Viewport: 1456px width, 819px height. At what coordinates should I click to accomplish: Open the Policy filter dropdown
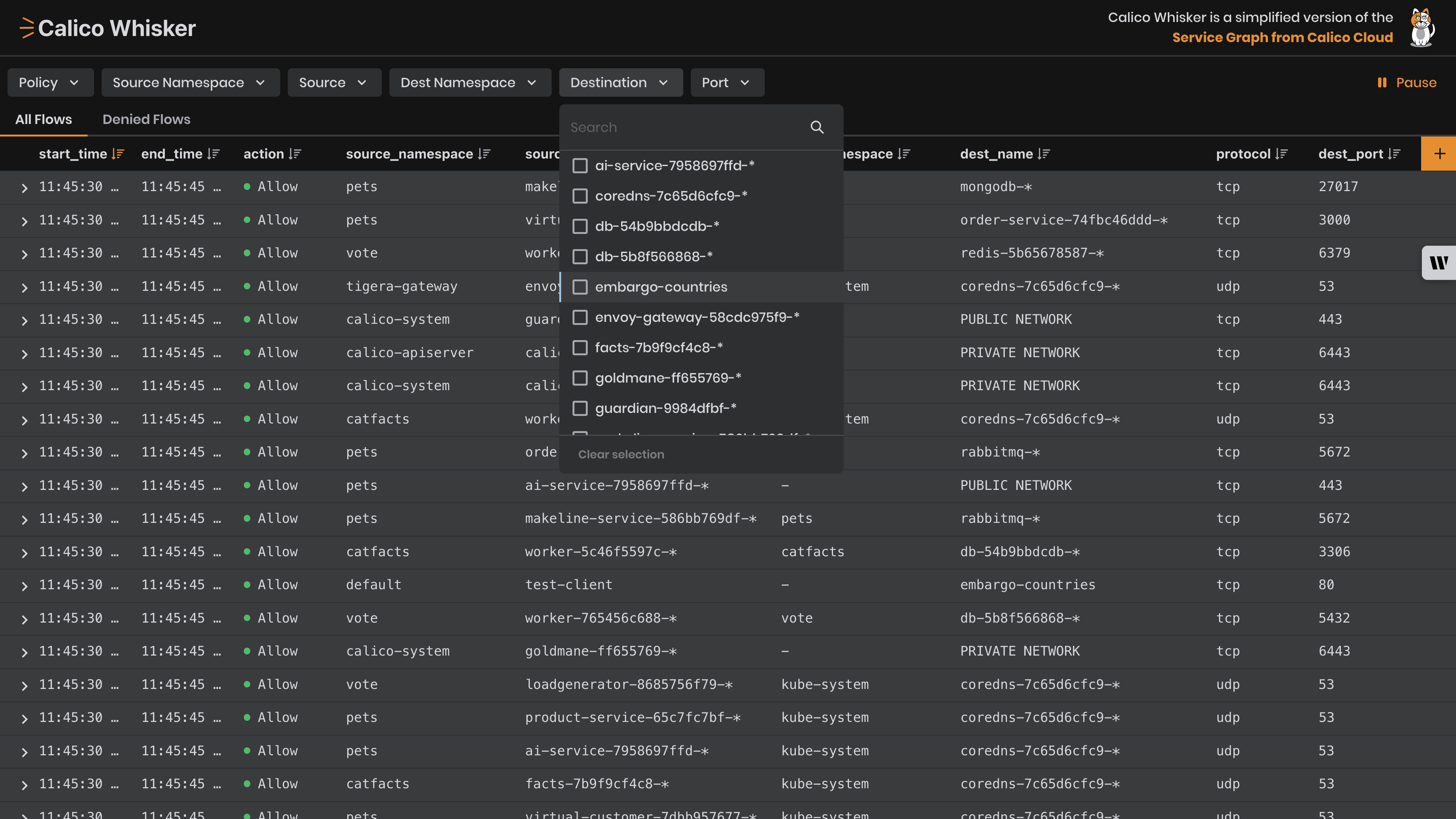[50, 83]
